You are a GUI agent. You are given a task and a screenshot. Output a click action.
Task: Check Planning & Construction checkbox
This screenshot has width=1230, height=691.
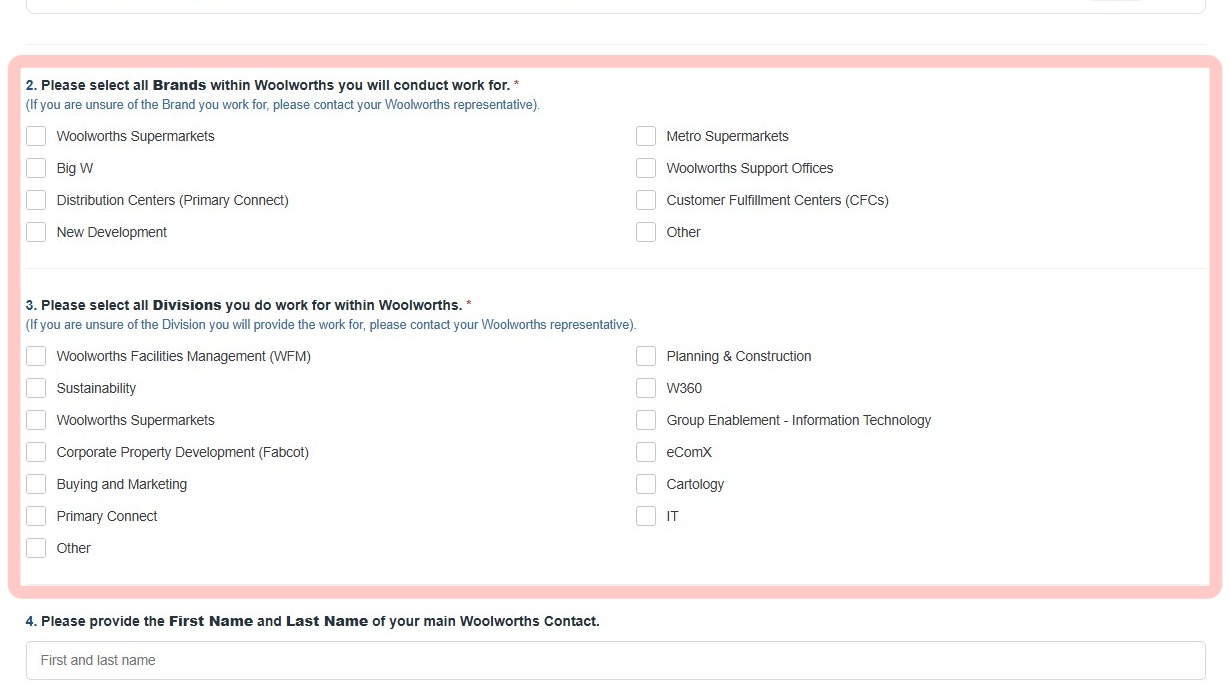[x=646, y=356]
